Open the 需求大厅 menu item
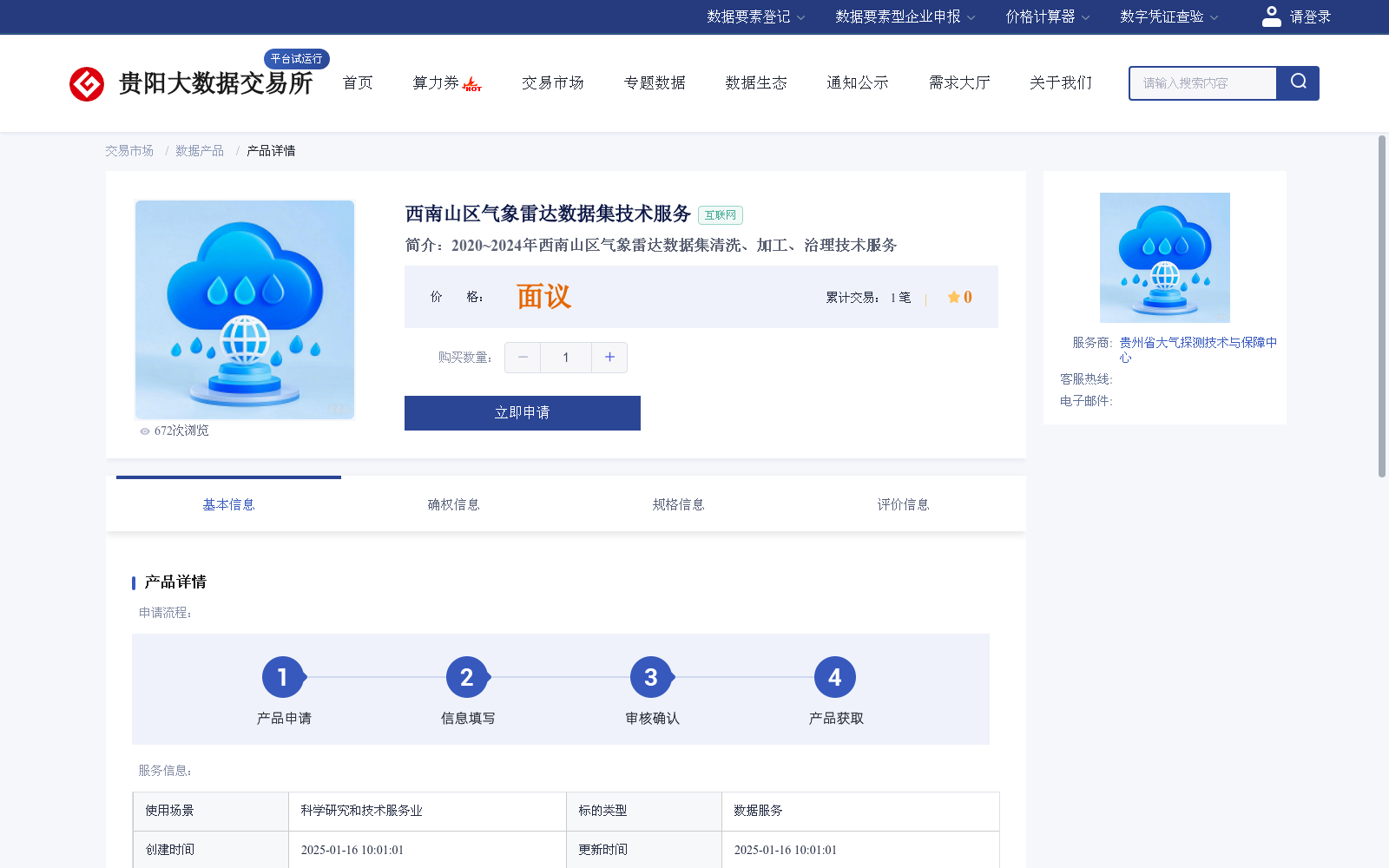 tap(959, 82)
